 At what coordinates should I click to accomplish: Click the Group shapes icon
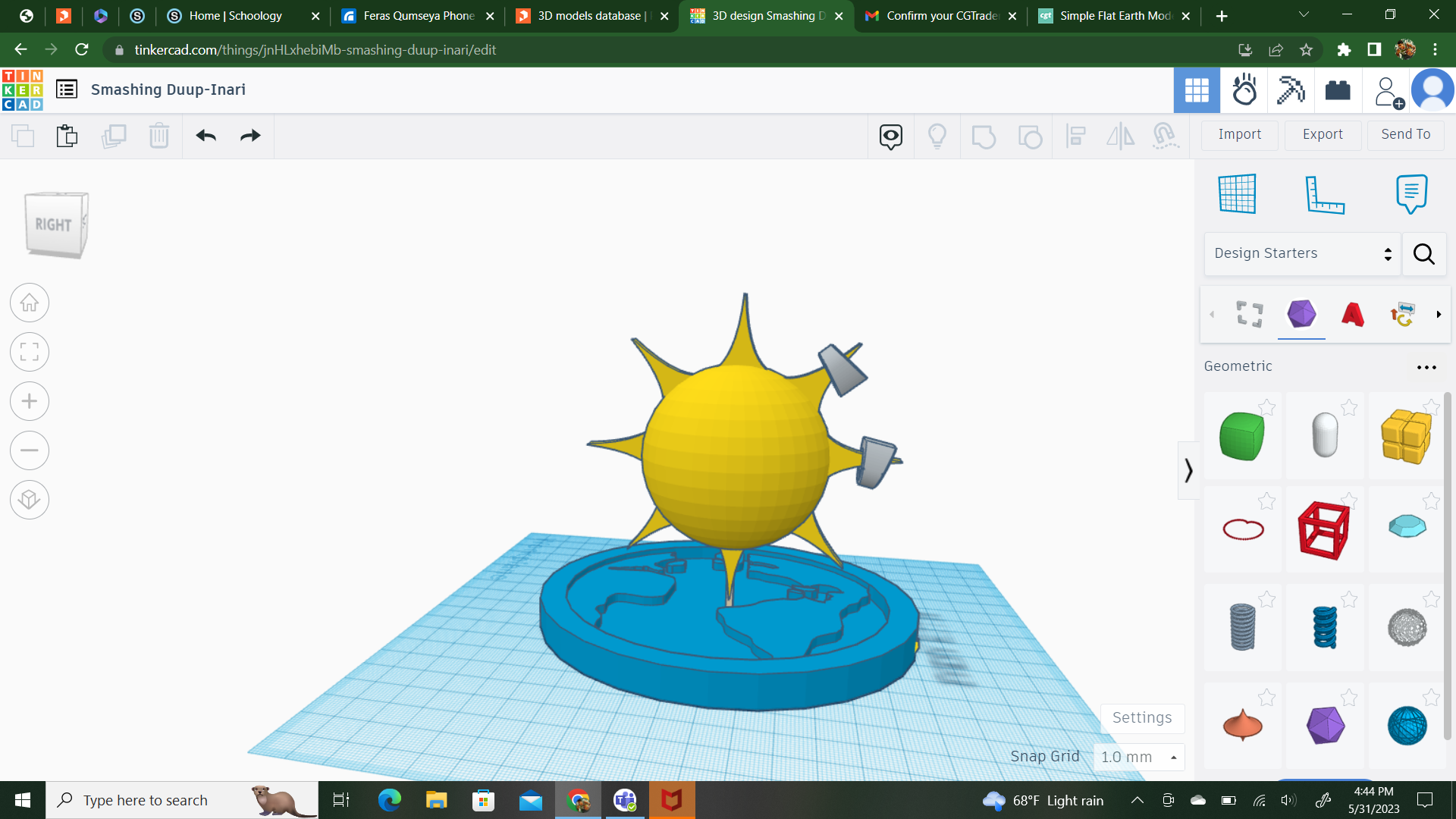point(984,136)
